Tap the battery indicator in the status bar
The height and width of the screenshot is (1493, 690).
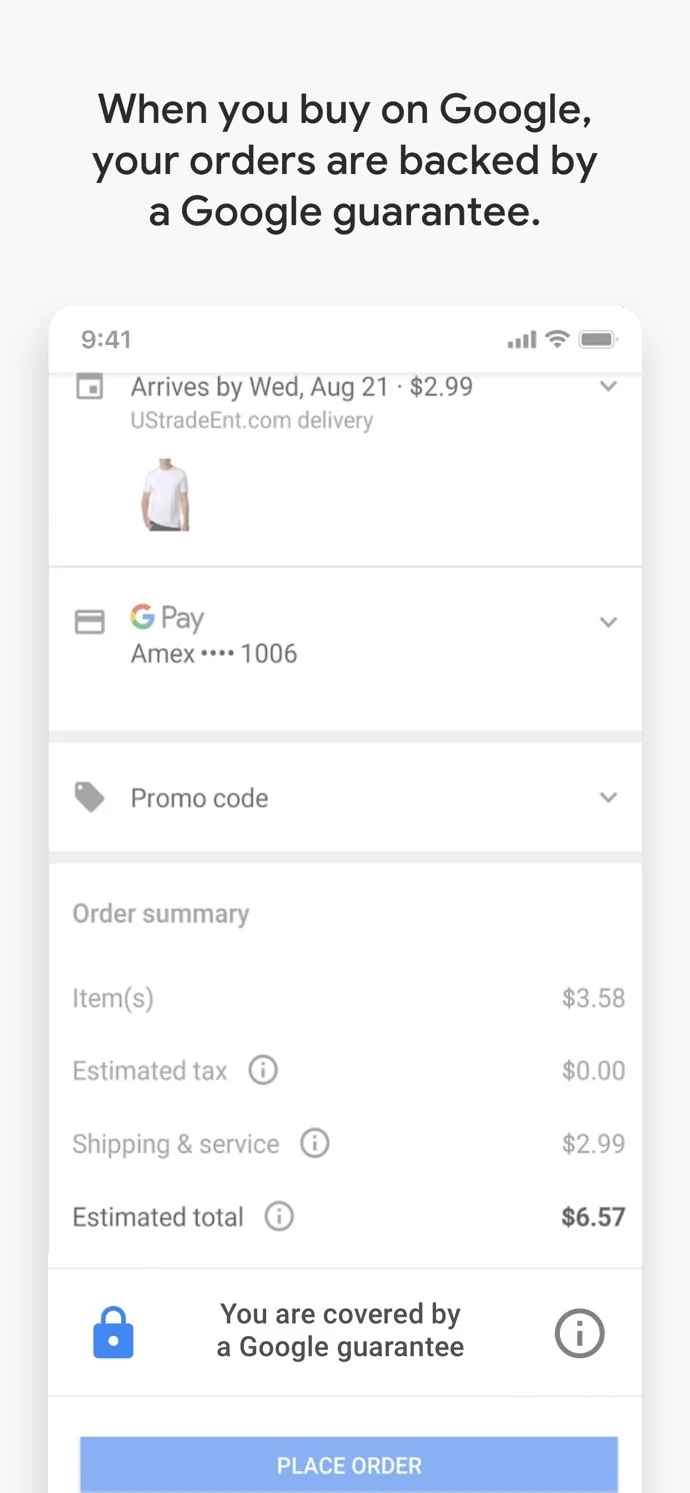tap(598, 339)
